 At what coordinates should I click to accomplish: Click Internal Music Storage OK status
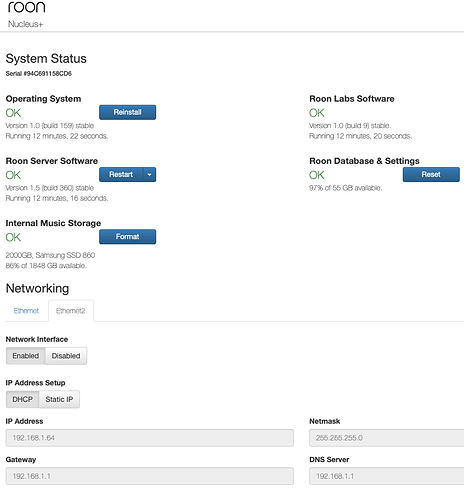coord(13,237)
